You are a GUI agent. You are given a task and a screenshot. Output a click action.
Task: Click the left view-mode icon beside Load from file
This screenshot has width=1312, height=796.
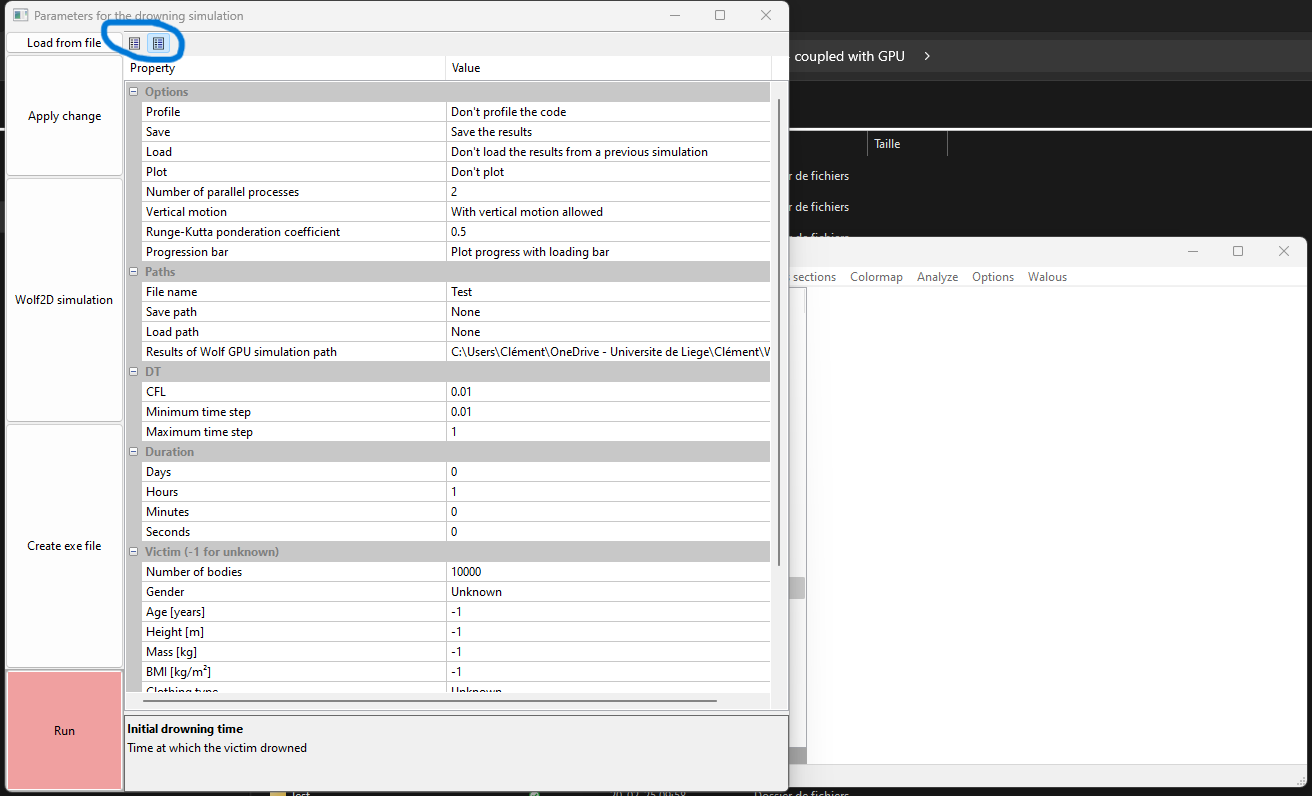pos(135,43)
